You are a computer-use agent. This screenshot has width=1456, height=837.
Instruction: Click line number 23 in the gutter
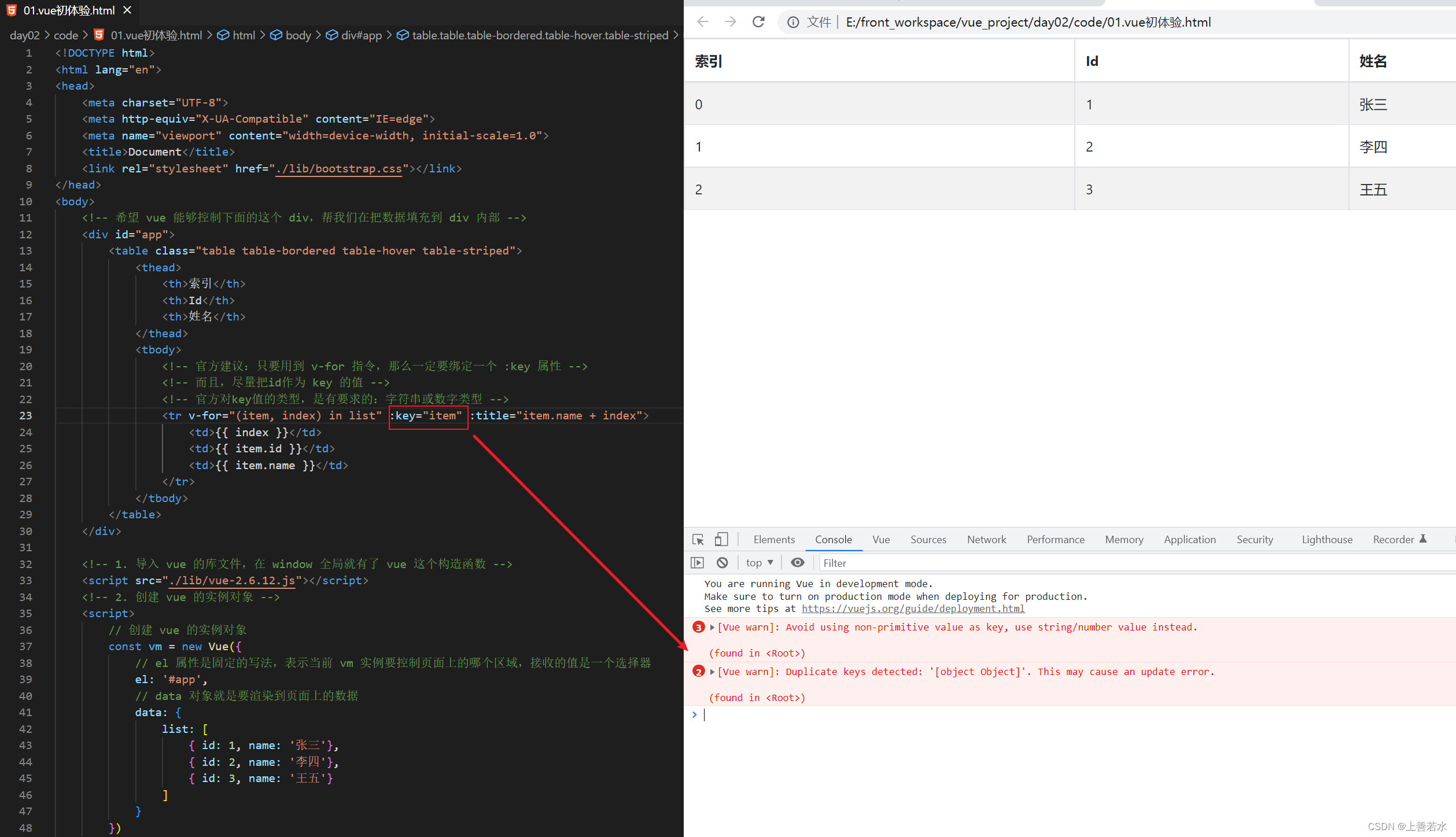point(25,415)
